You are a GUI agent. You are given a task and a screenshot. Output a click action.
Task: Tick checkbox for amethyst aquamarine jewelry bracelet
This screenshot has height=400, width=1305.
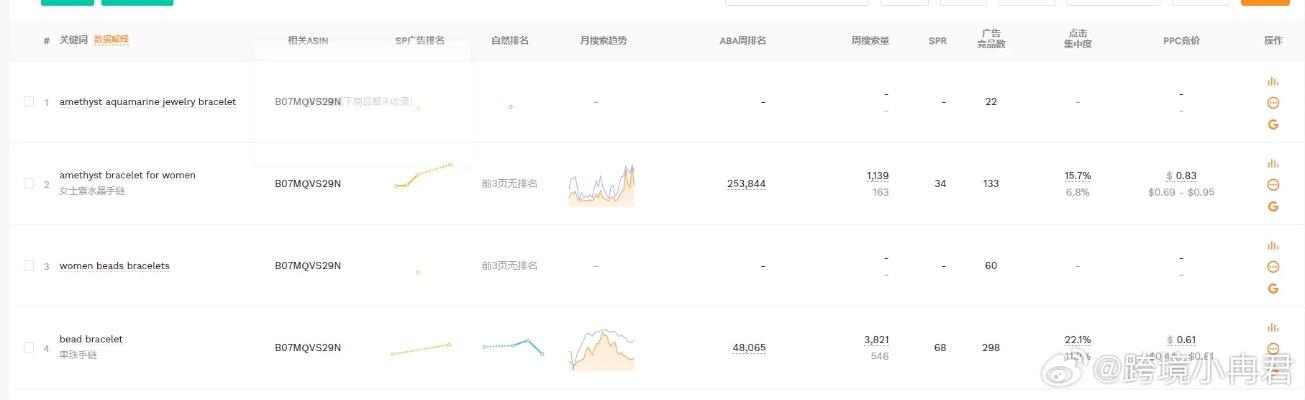click(x=29, y=102)
